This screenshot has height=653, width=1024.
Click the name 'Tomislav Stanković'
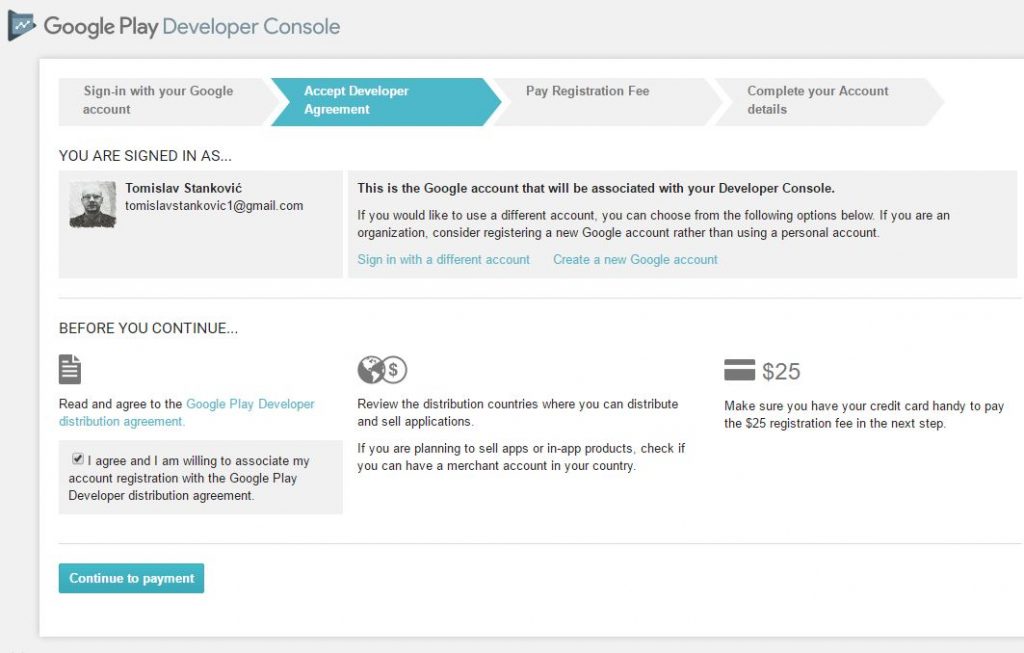[184, 188]
